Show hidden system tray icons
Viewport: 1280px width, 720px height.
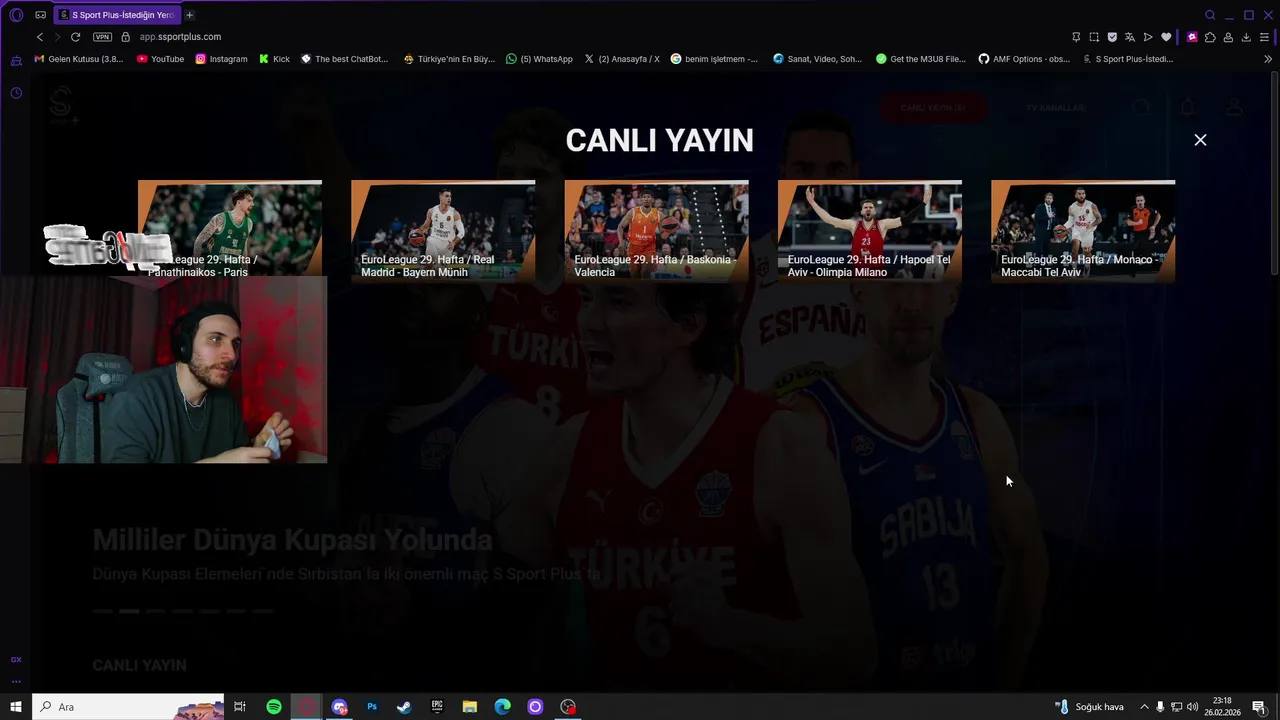(1144, 707)
